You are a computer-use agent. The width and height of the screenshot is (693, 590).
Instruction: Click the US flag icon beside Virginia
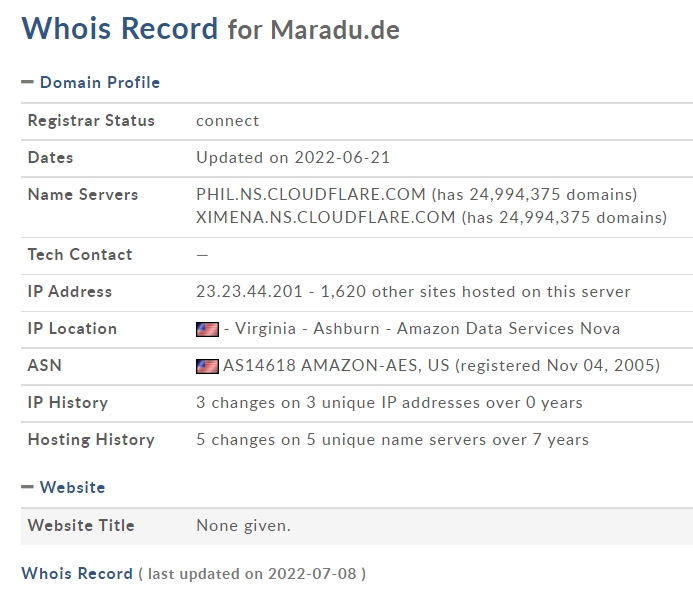click(x=207, y=329)
